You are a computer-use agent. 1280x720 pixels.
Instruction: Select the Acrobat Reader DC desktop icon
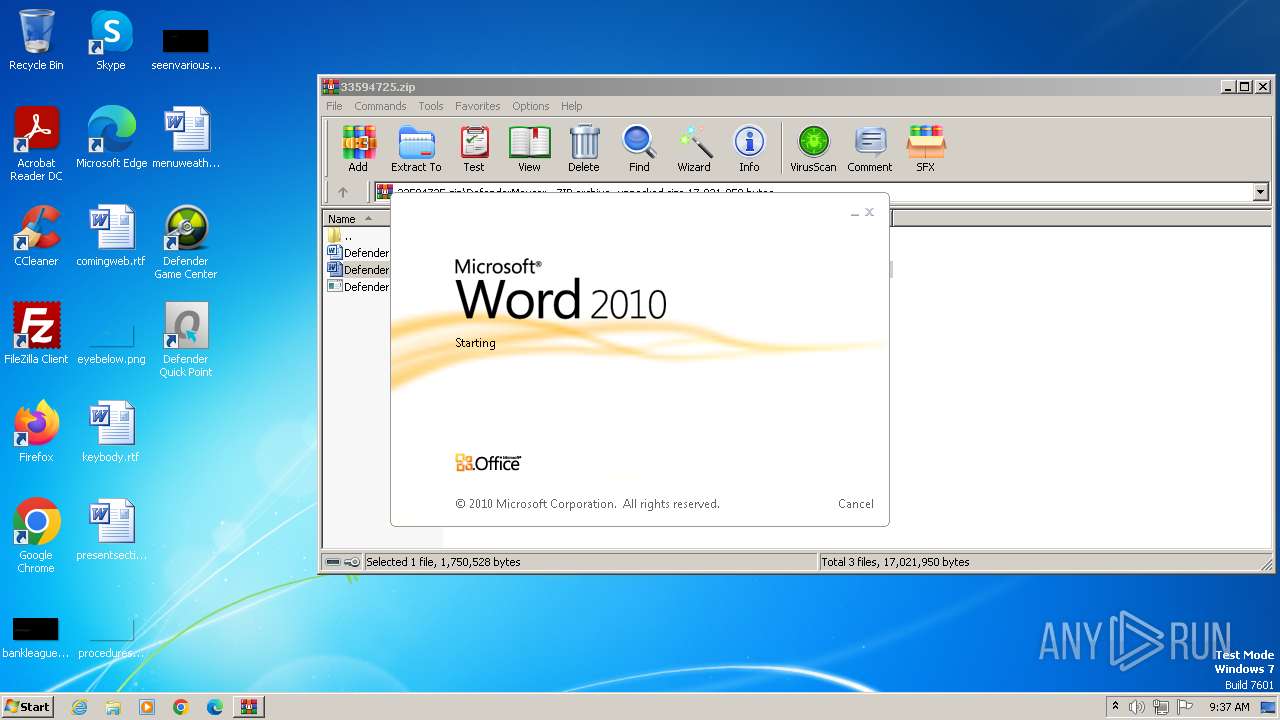pyautogui.click(x=36, y=144)
